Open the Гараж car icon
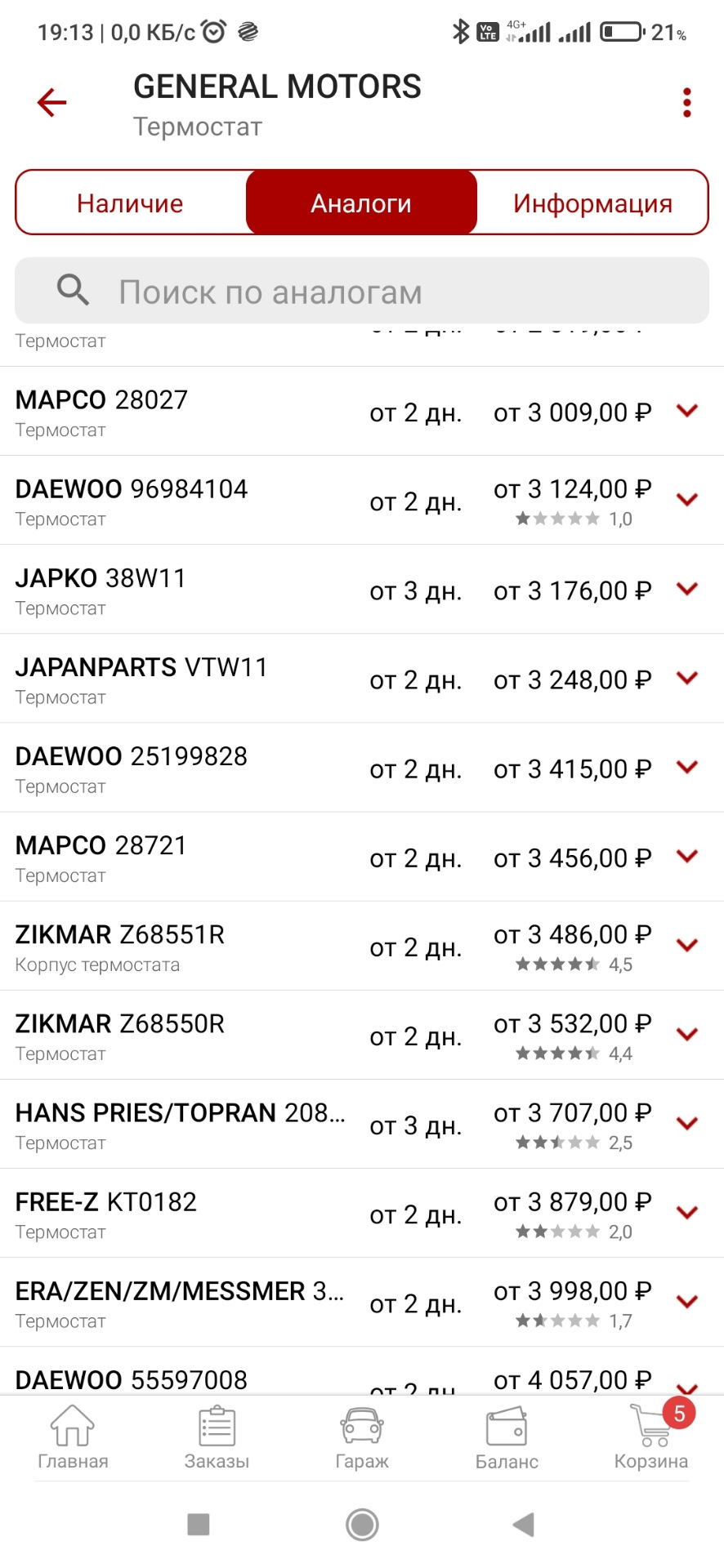This screenshot has height=1568, width=724. pos(362,1426)
